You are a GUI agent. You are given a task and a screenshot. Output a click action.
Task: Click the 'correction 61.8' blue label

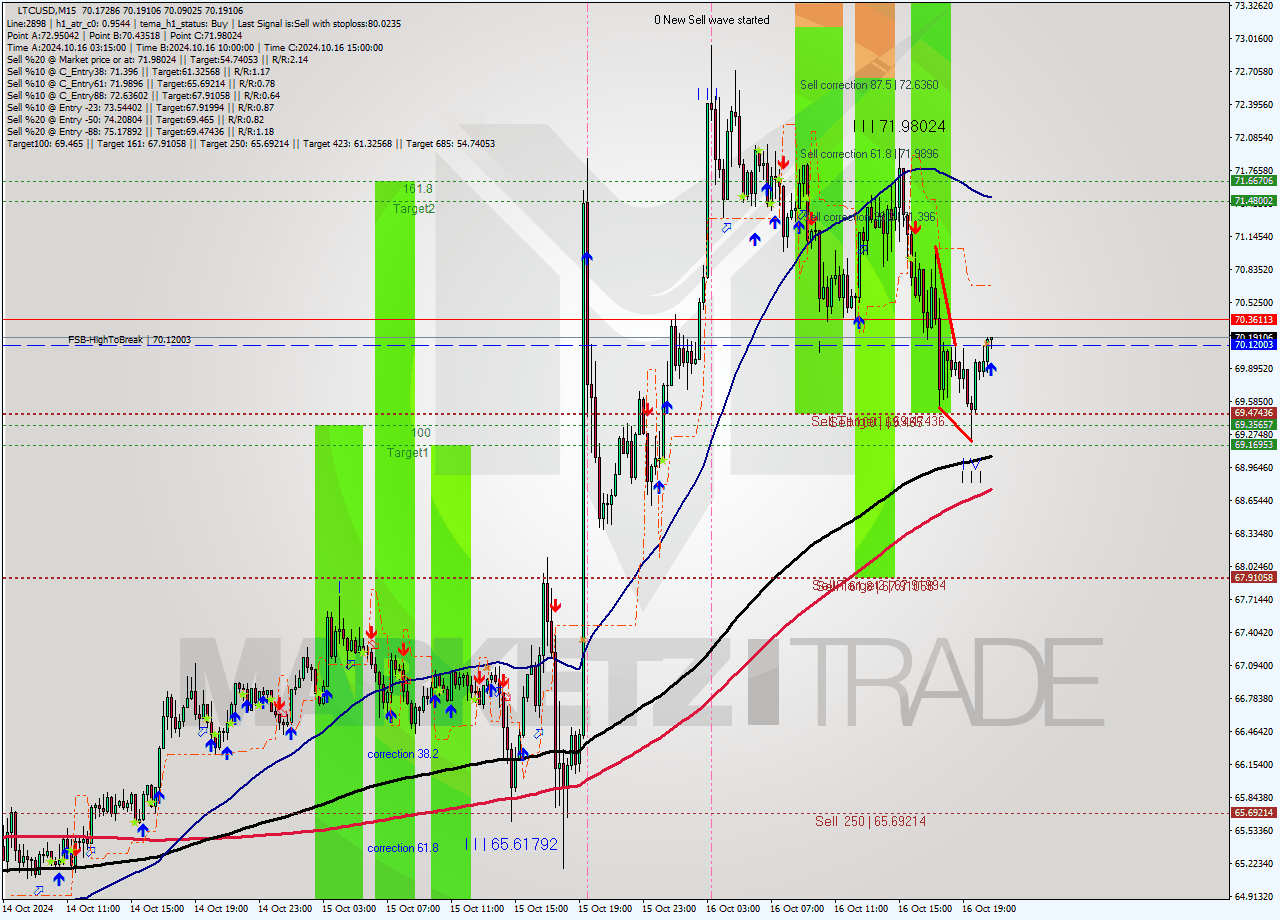(x=402, y=848)
